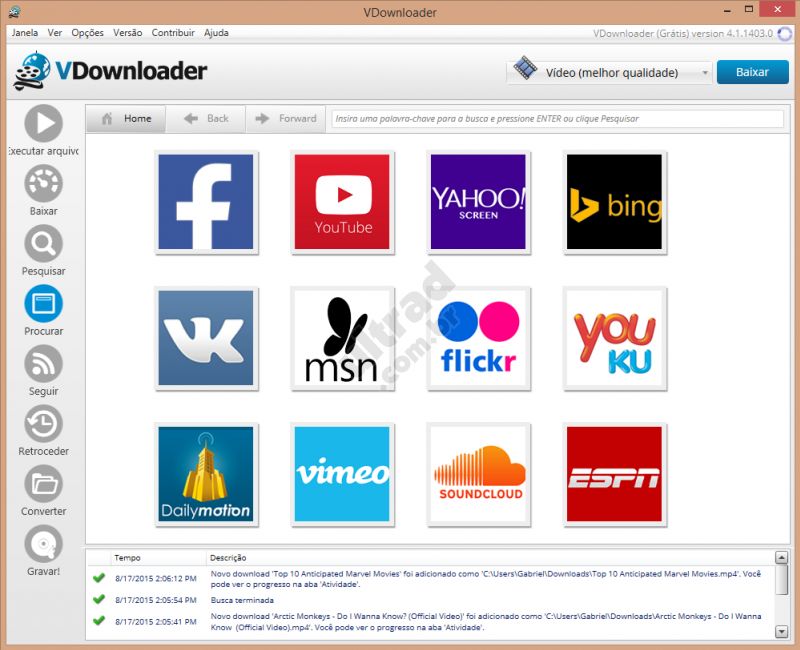Click the spinning status icon beside the version text

(x=784, y=34)
